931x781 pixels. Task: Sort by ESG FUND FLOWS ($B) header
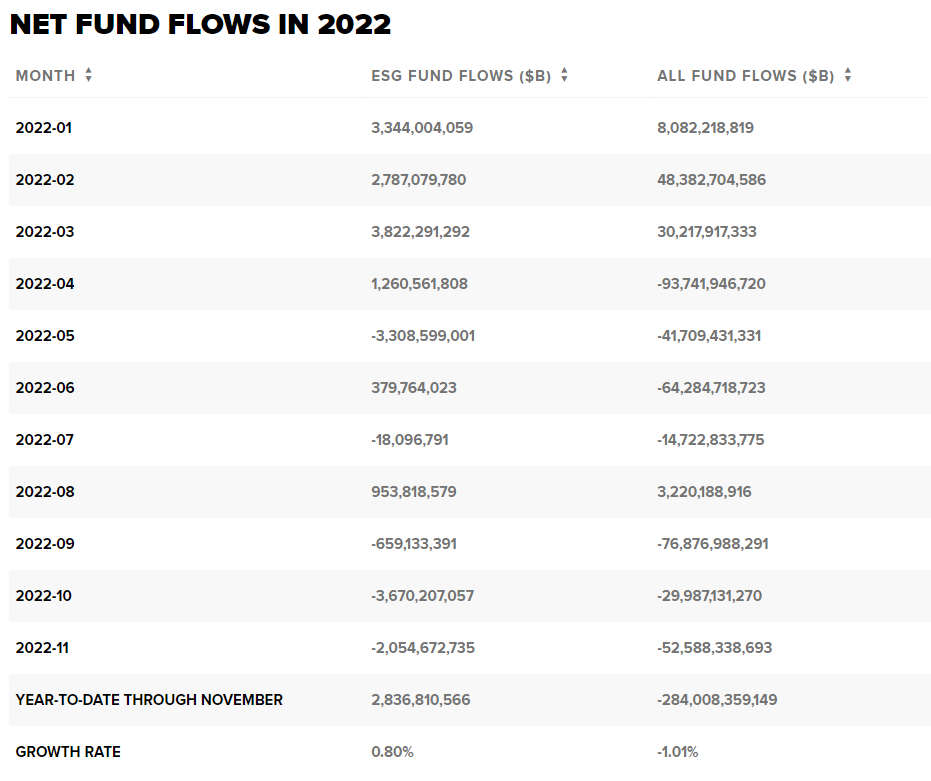click(461, 76)
